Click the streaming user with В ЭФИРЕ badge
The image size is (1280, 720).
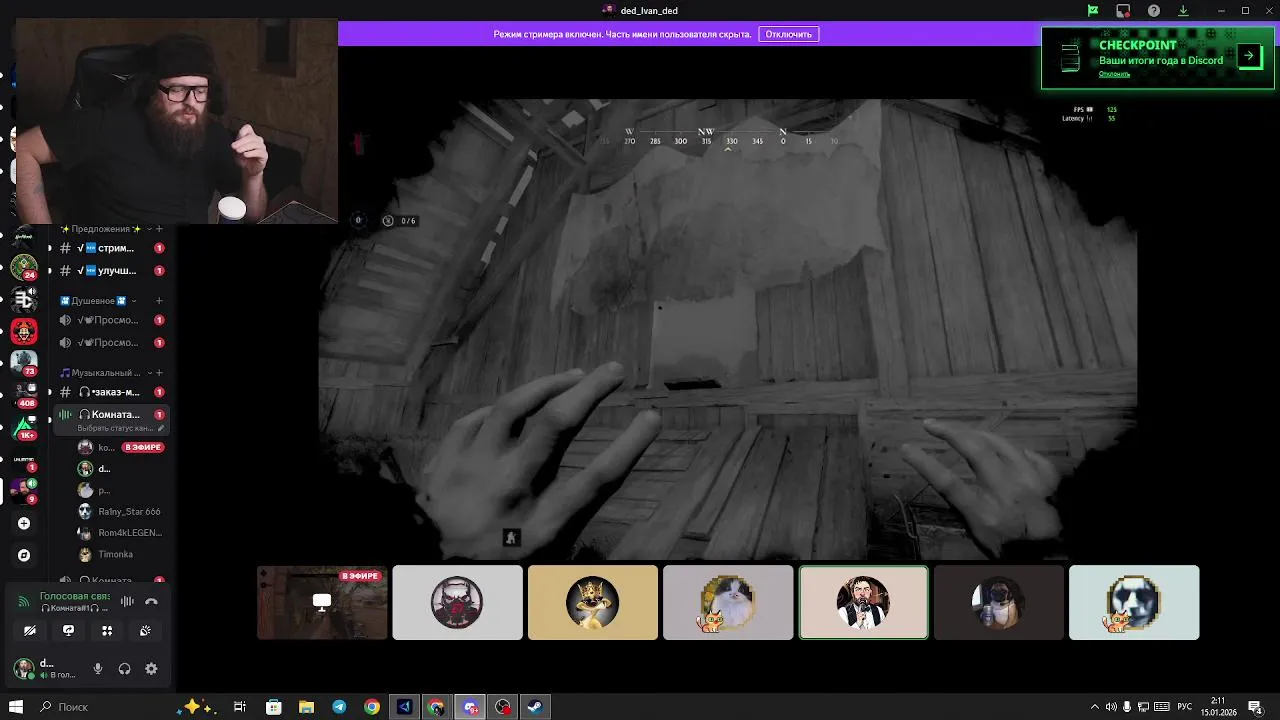(120, 447)
